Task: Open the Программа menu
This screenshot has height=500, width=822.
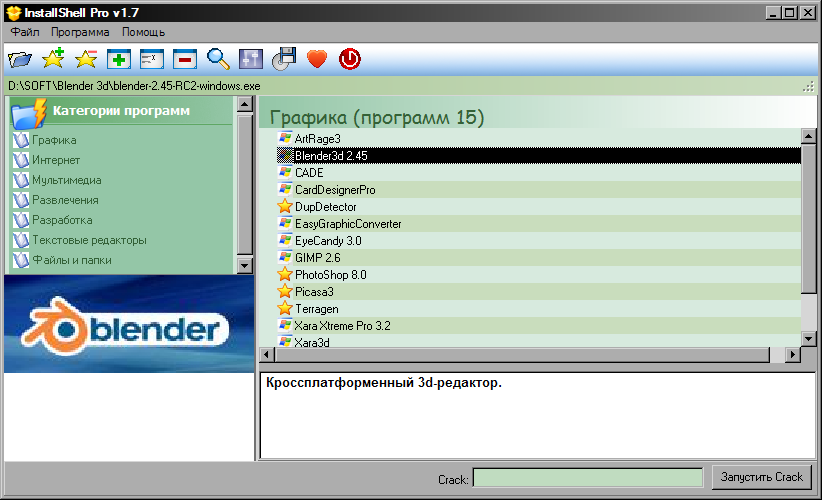Action: click(x=80, y=32)
